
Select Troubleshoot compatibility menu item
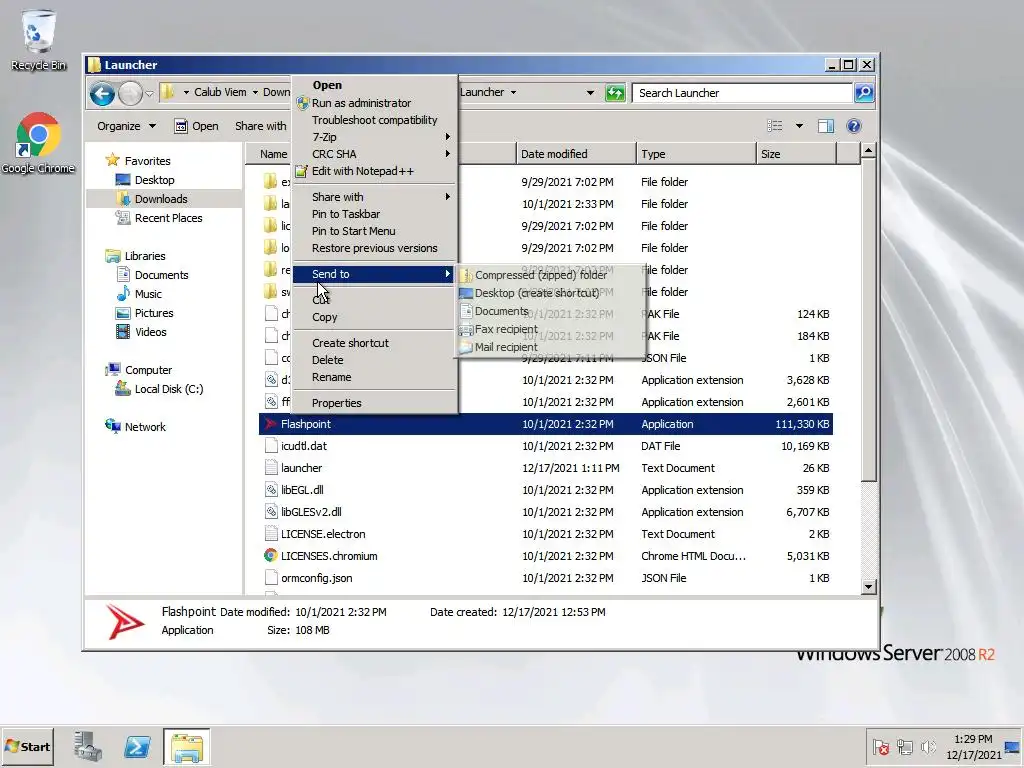(x=374, y=120)
